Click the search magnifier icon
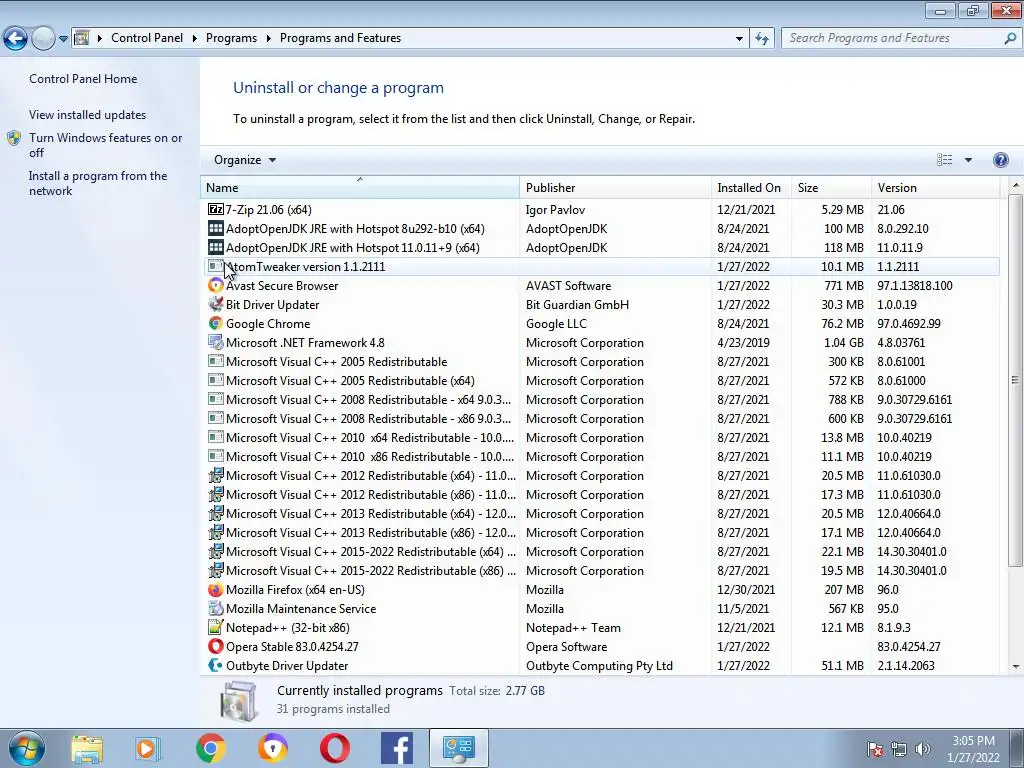Screen dimensions: 1024x768 pyautogui.click(x=1010, y=39)
